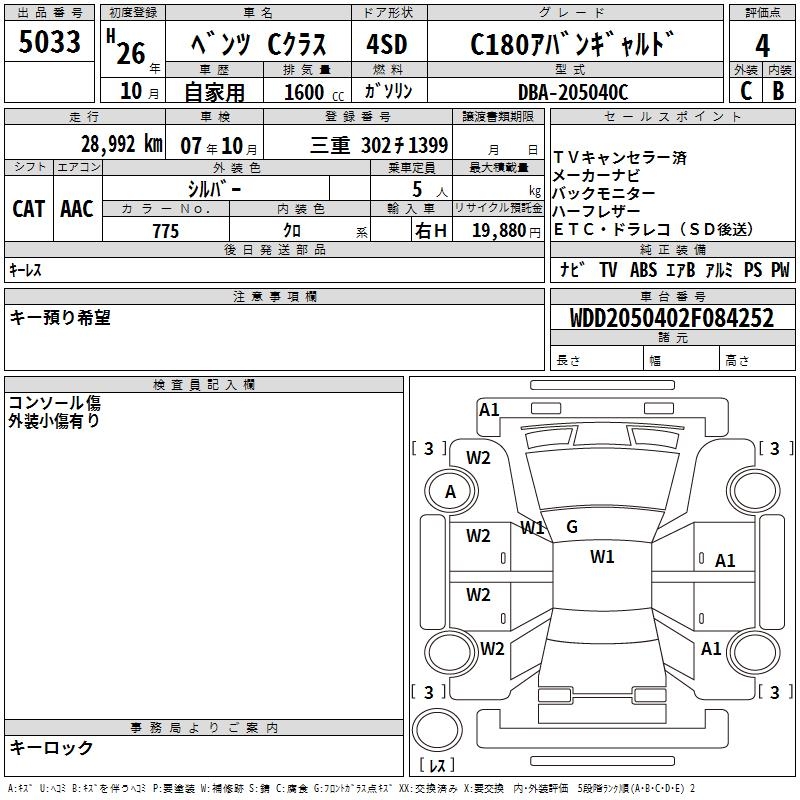Click the セールスポイント header

point(672,117)
